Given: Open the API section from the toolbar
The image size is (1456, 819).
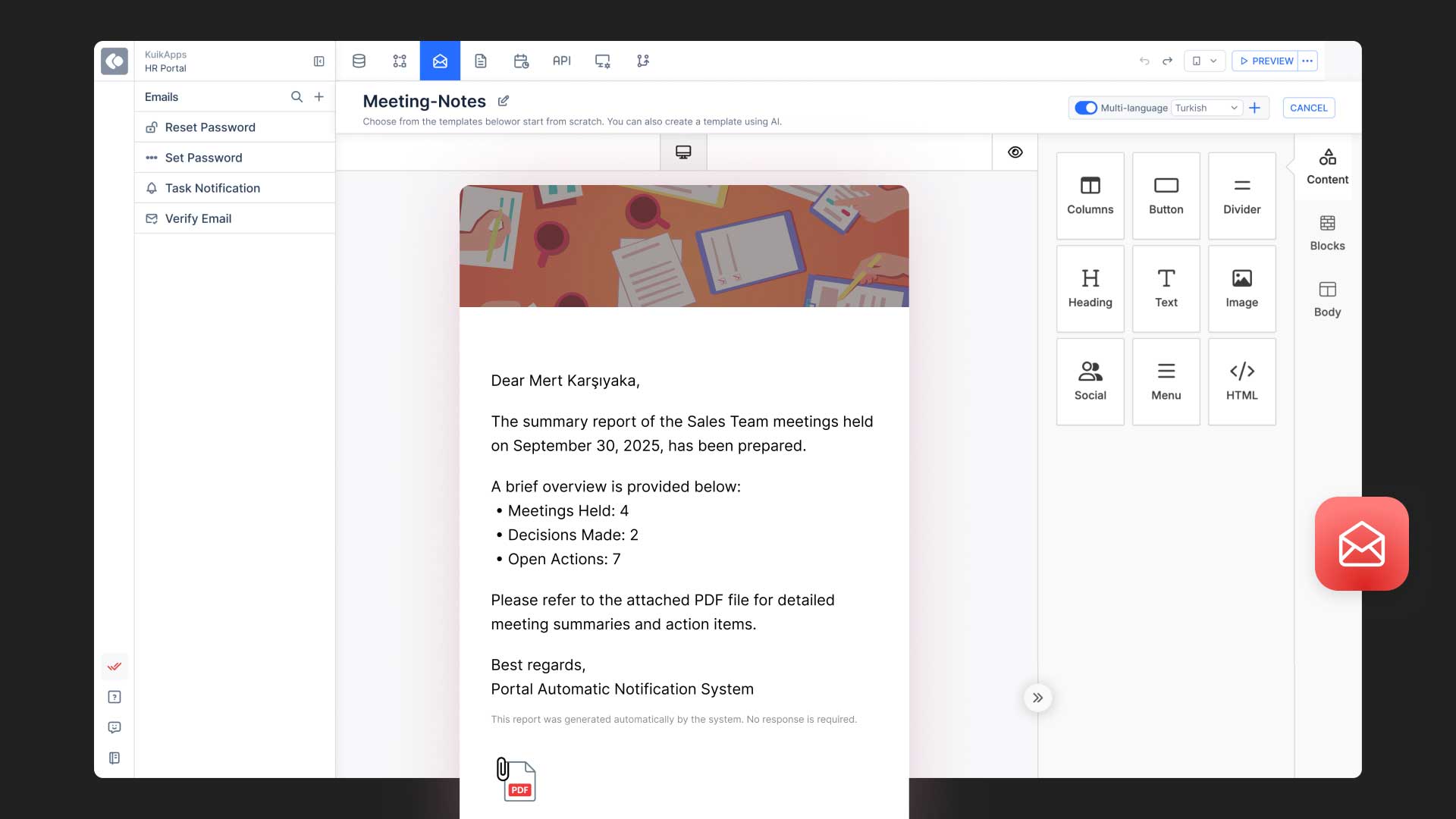Looking at the screenshot, I should point(562,61).
